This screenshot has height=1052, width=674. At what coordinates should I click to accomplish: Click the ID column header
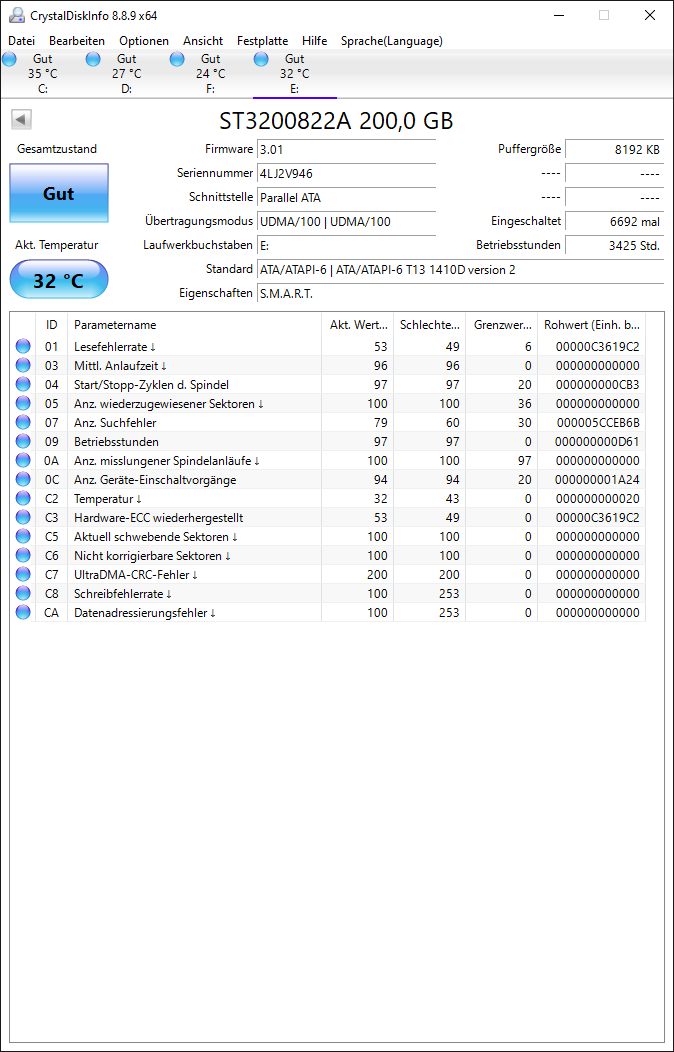(x=52, y=325)
